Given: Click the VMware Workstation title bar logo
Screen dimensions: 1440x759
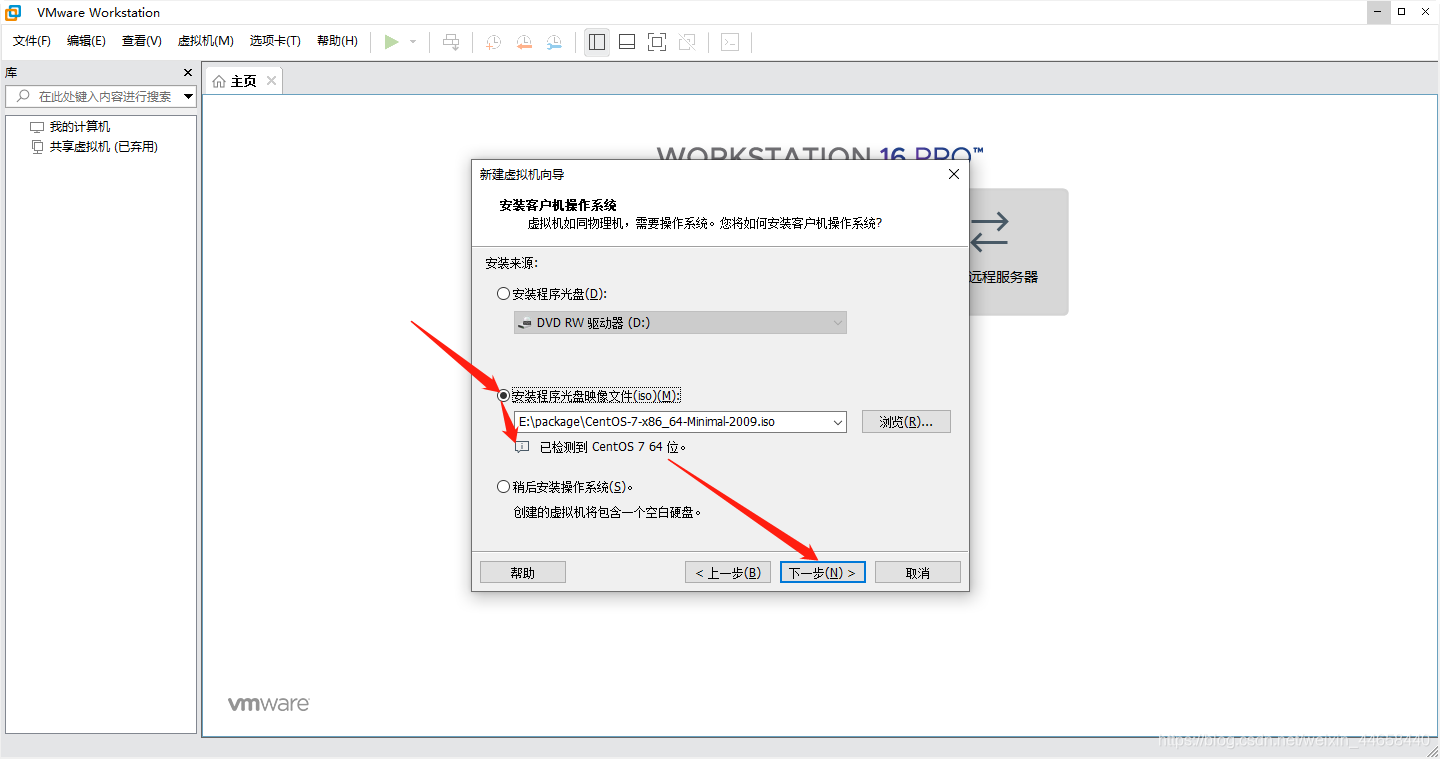Looking at the screenshot, I should coord(14,12).
